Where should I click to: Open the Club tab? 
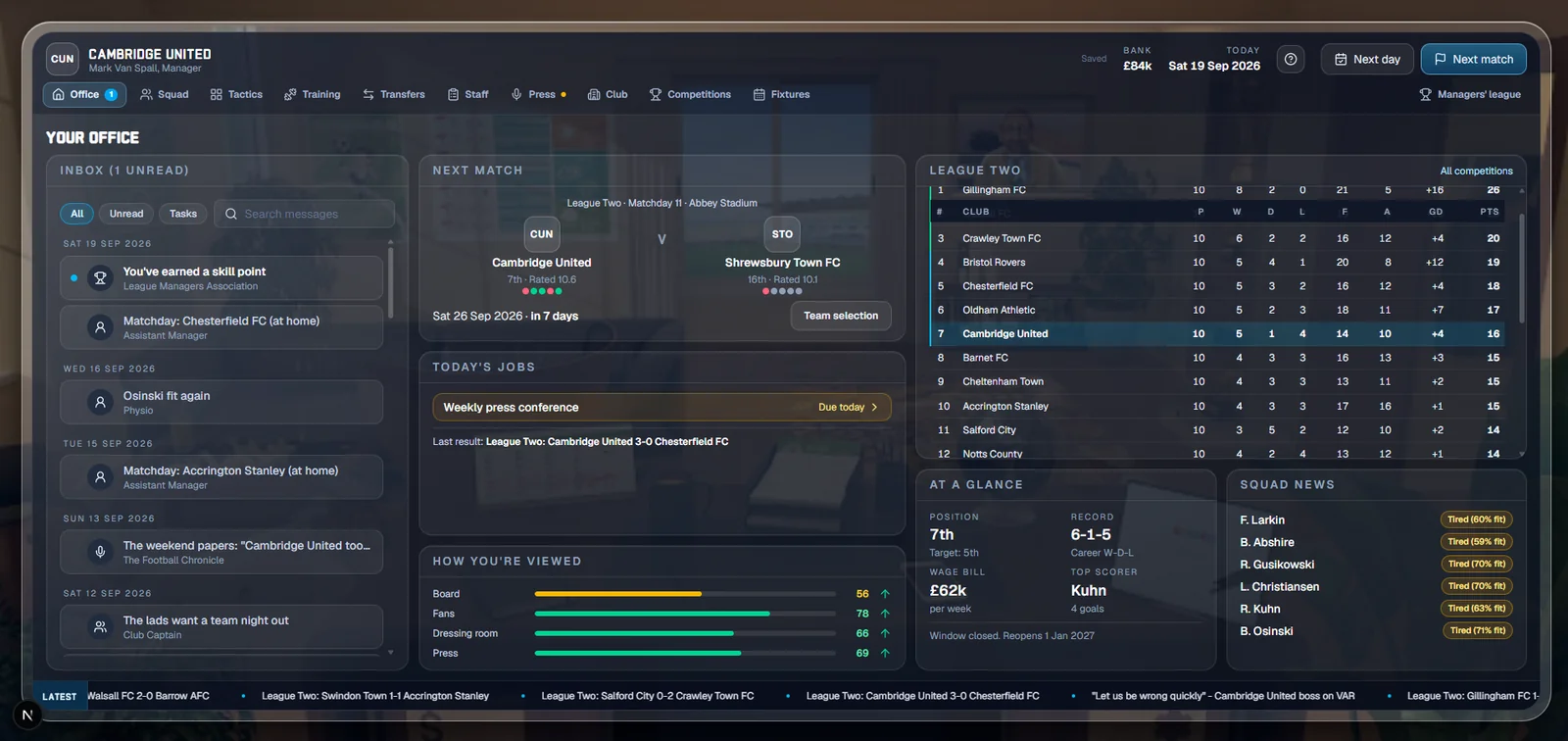[x=608, y=94]
